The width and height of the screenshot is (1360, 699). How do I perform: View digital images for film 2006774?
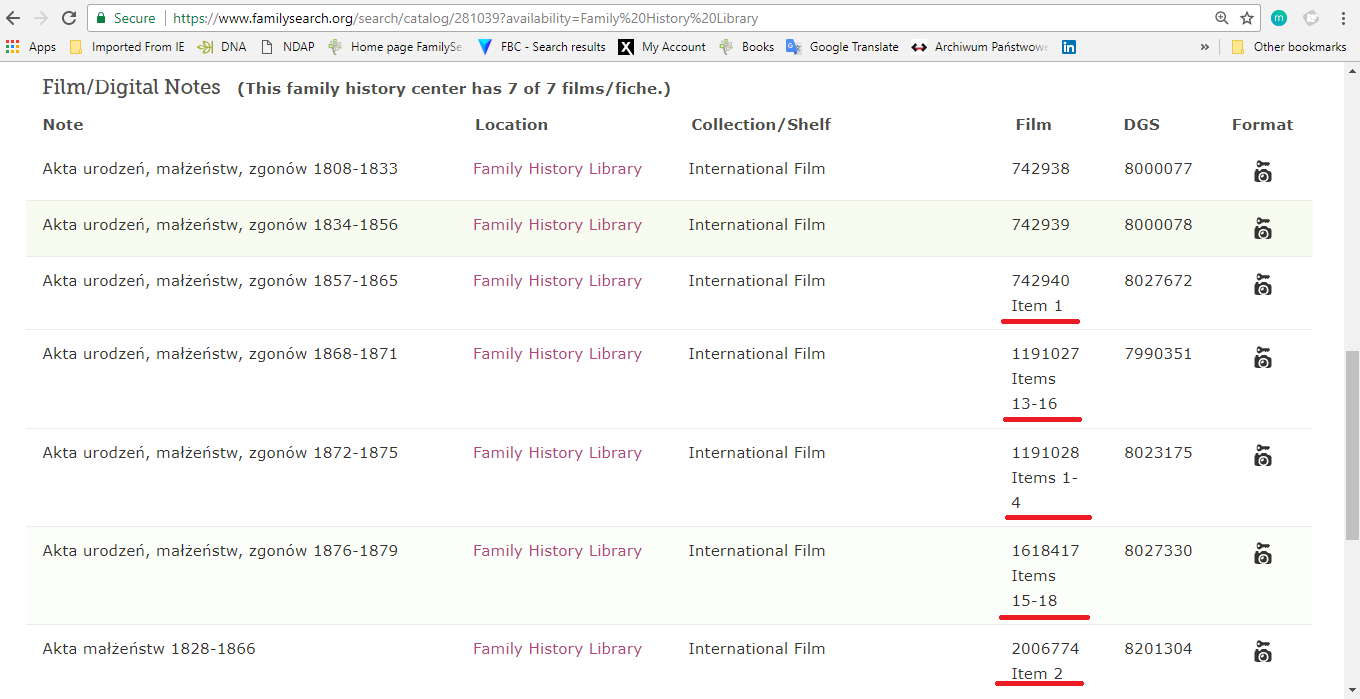coord(1262,652)
